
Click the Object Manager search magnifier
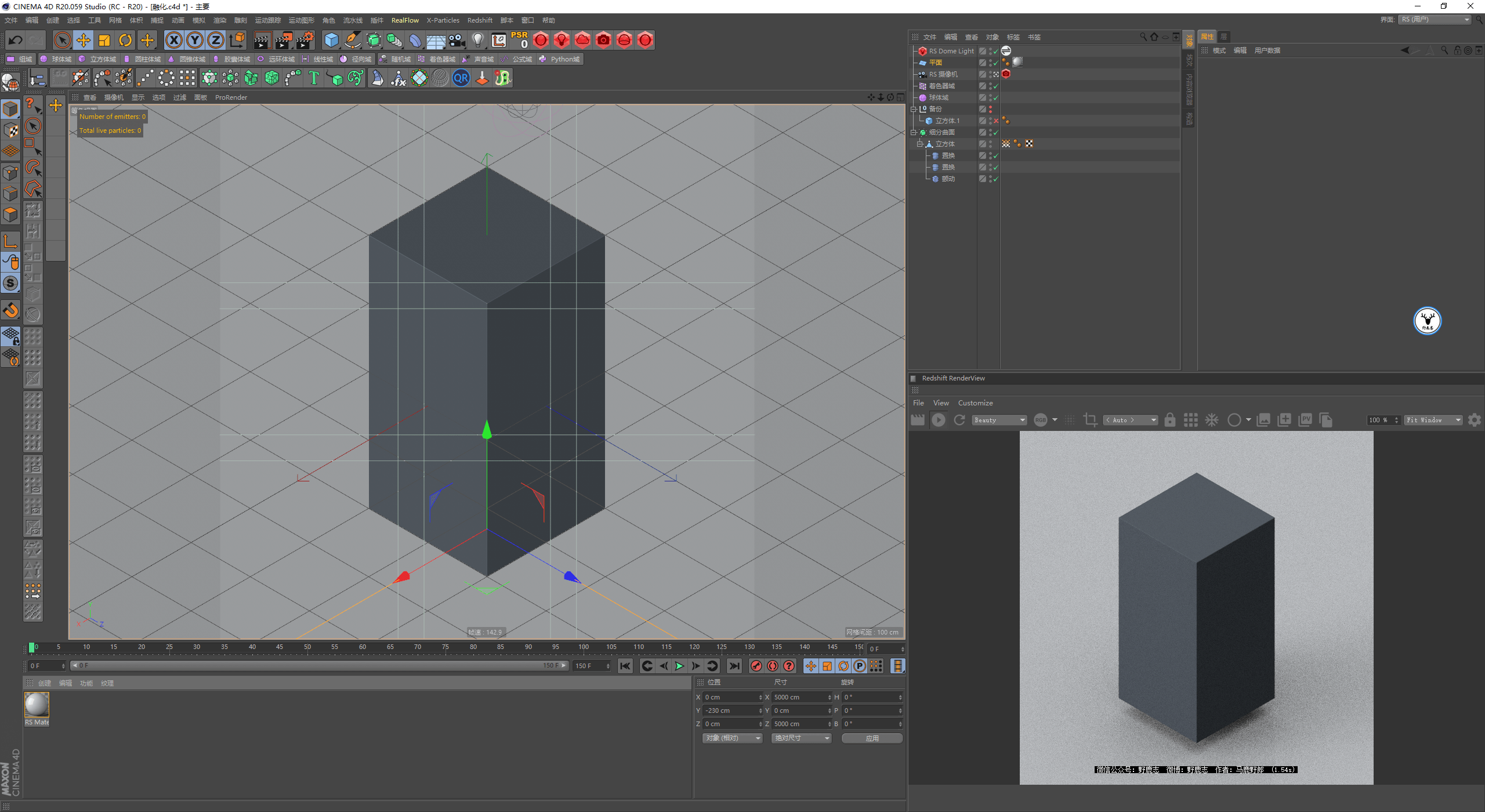click(x=1143, y=37)
